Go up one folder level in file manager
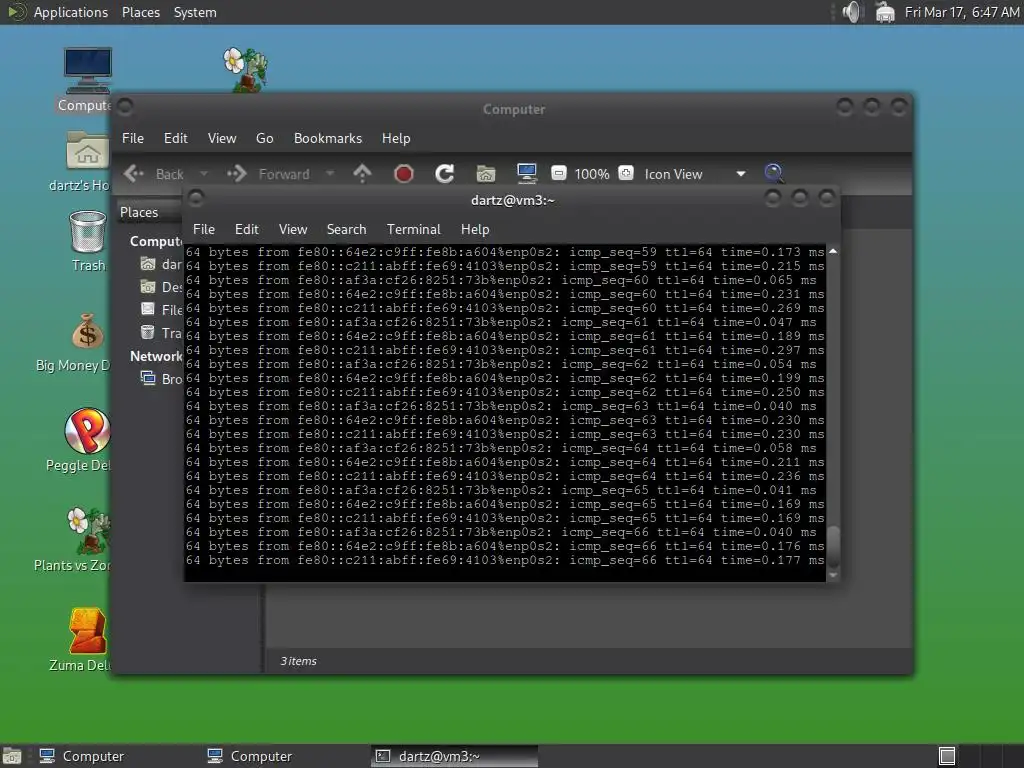Image resolution: width=1024 pixels, height=768 pixels. pos(362,174)
